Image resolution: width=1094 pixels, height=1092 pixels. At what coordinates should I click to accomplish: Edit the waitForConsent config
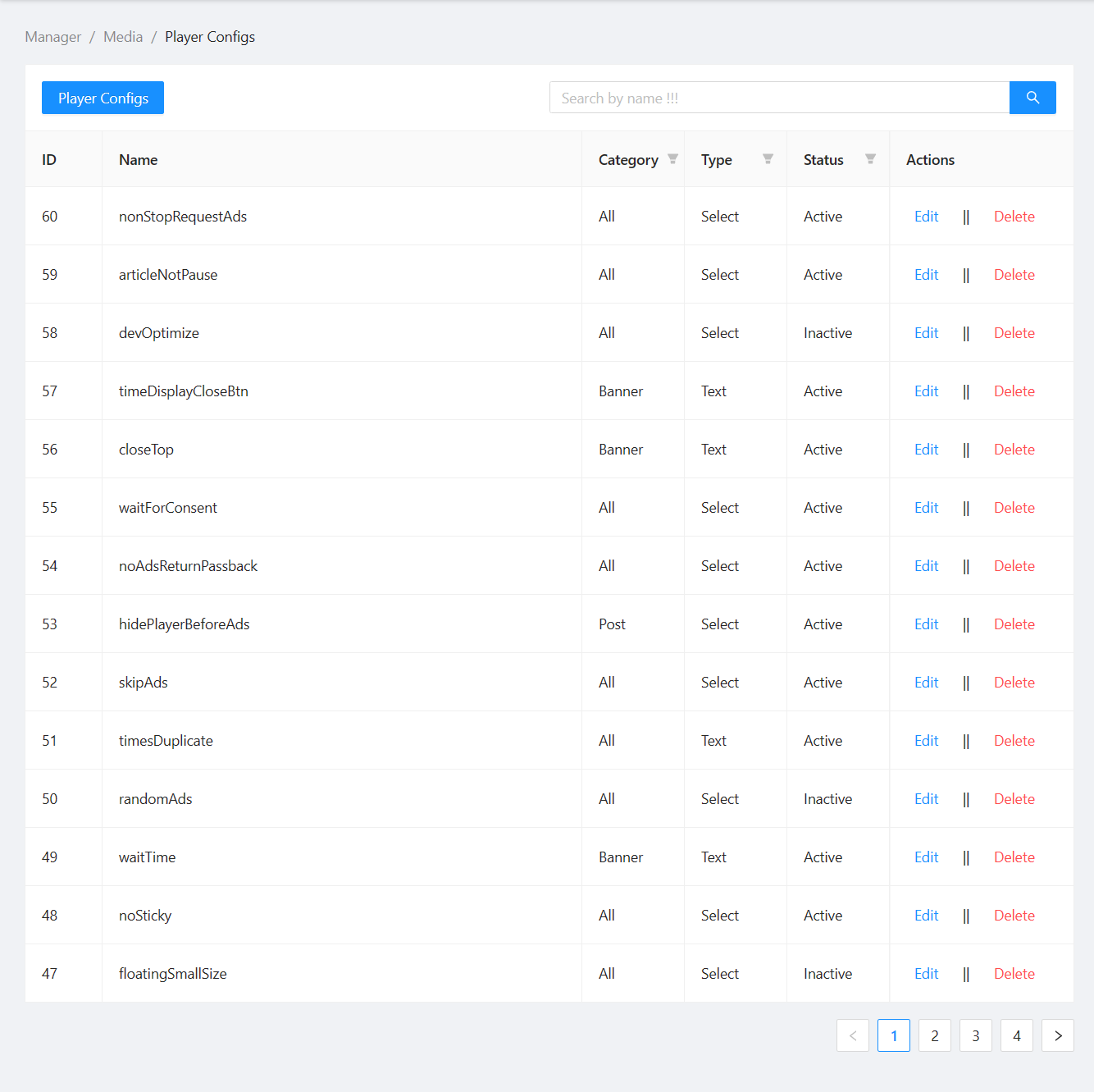[x=927, y=508]
